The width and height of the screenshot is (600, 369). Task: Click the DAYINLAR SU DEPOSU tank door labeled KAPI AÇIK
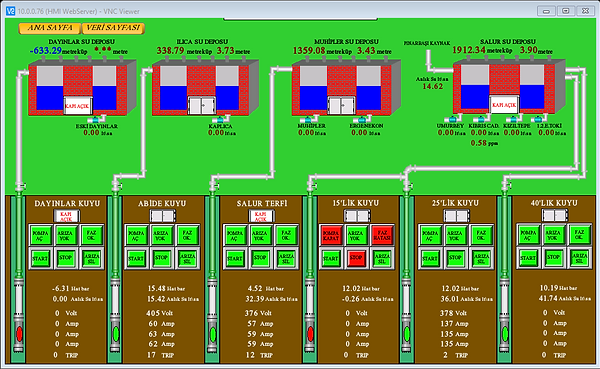(77, 106)
